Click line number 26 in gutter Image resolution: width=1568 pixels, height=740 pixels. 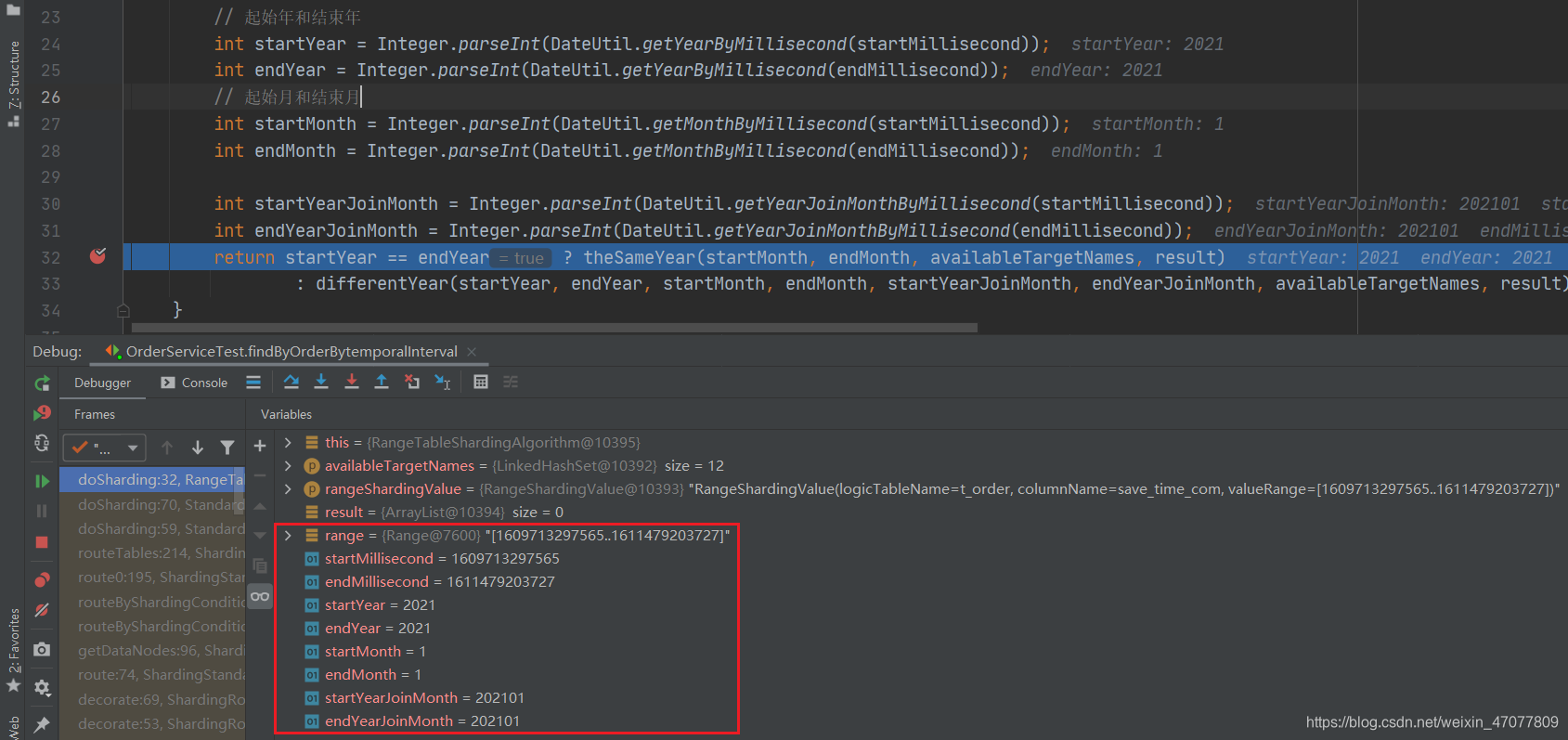pyautogui.click(x=50, y=97)
